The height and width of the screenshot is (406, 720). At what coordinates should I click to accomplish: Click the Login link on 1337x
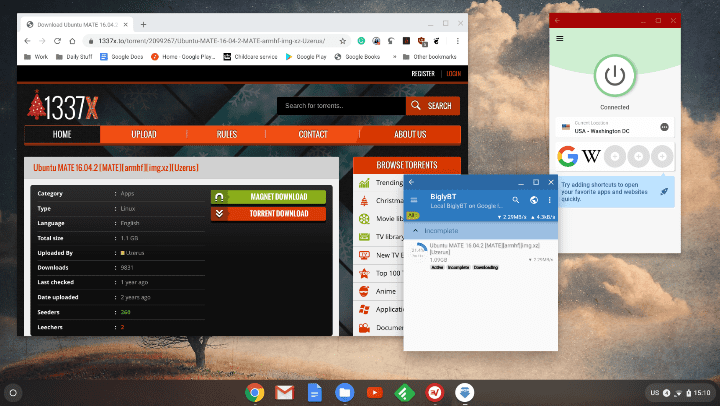(x=453, y=73)
